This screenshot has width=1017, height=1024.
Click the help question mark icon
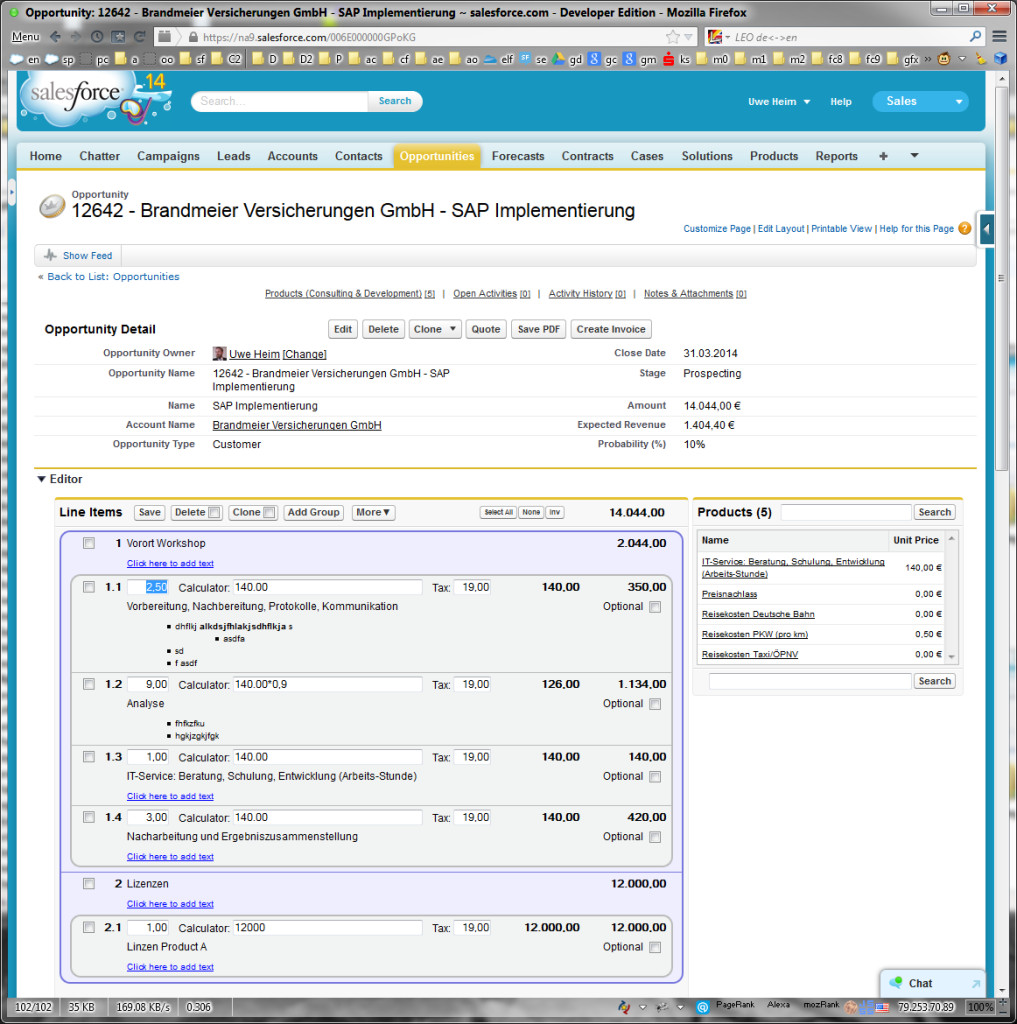click(x=965, y=228)
